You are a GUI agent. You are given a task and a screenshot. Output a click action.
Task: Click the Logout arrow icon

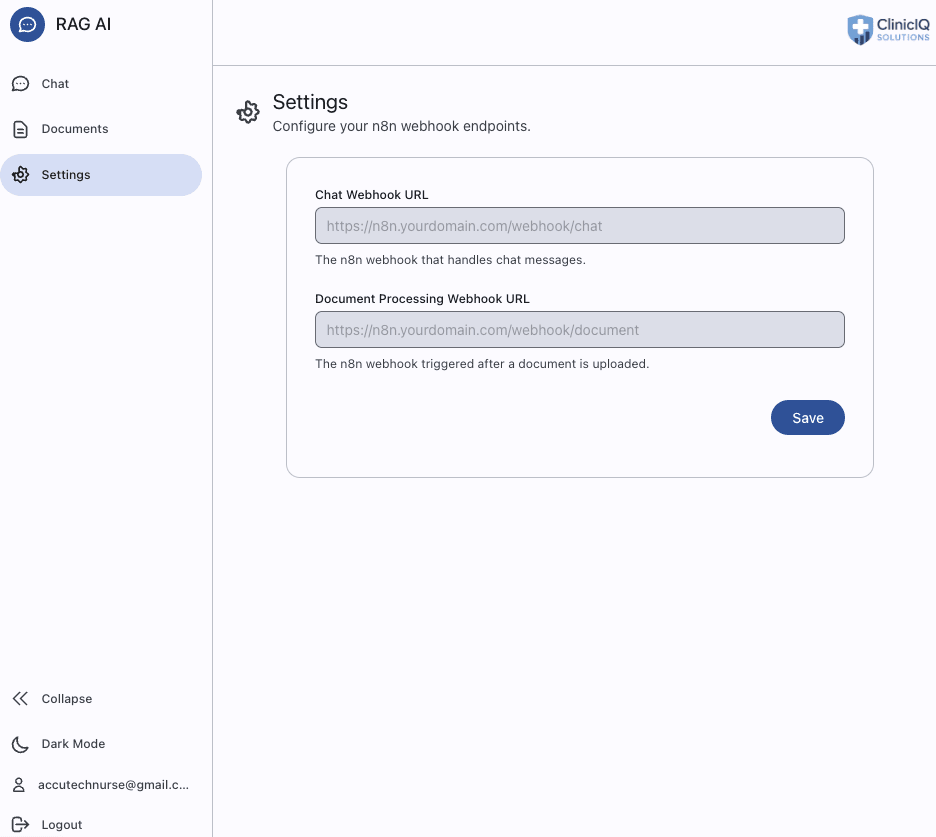coord(20,824)
